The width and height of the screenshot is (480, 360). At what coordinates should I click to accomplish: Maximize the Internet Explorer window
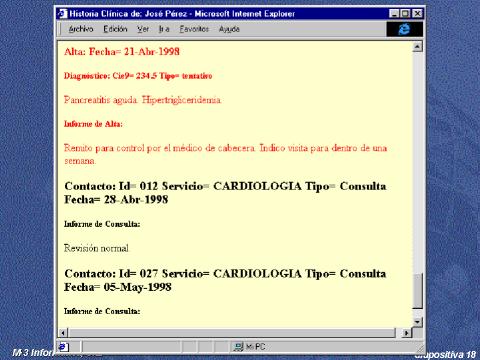pos(405,14)
